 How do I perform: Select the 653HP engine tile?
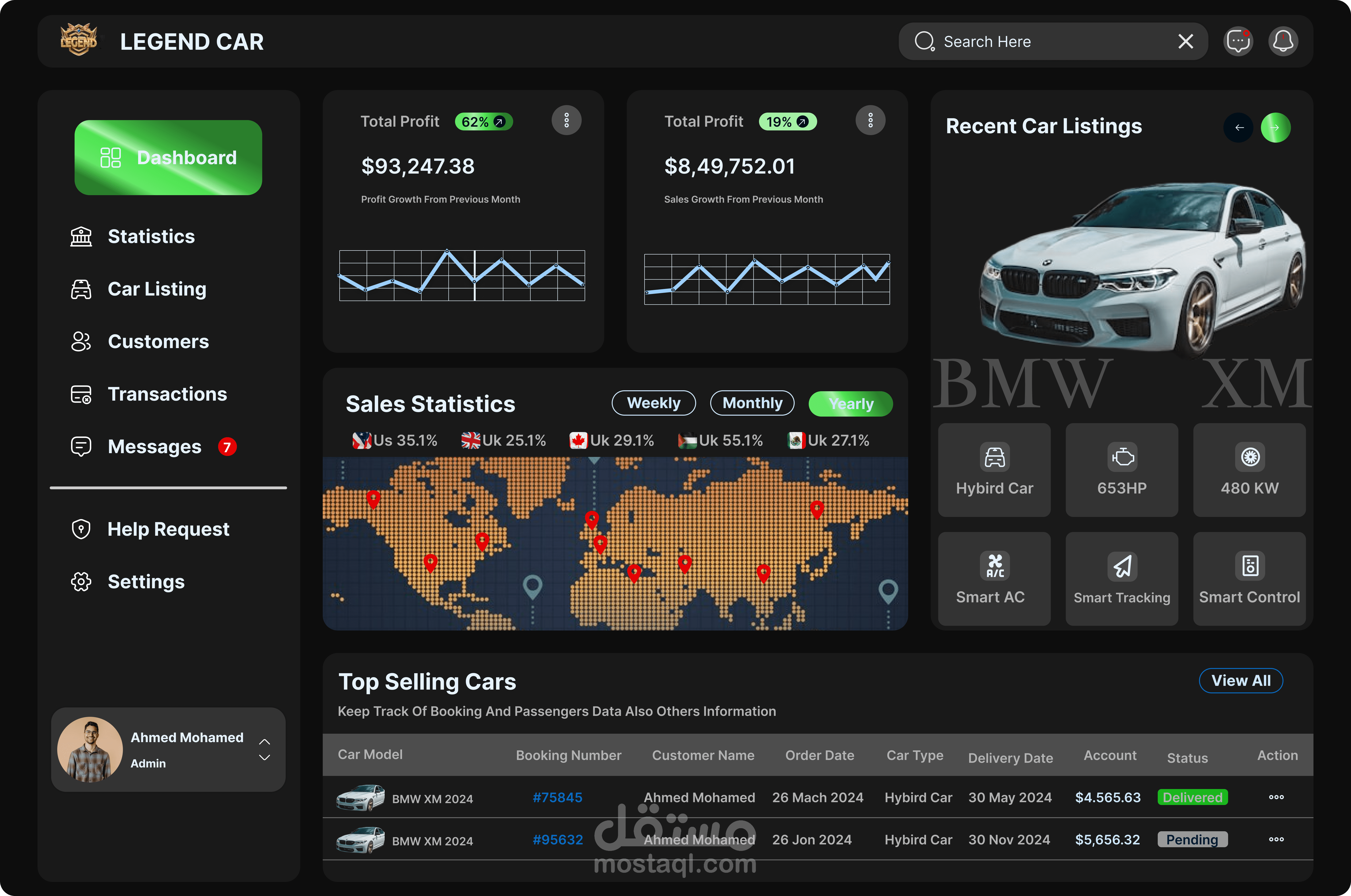click(x=1121, y=470)
